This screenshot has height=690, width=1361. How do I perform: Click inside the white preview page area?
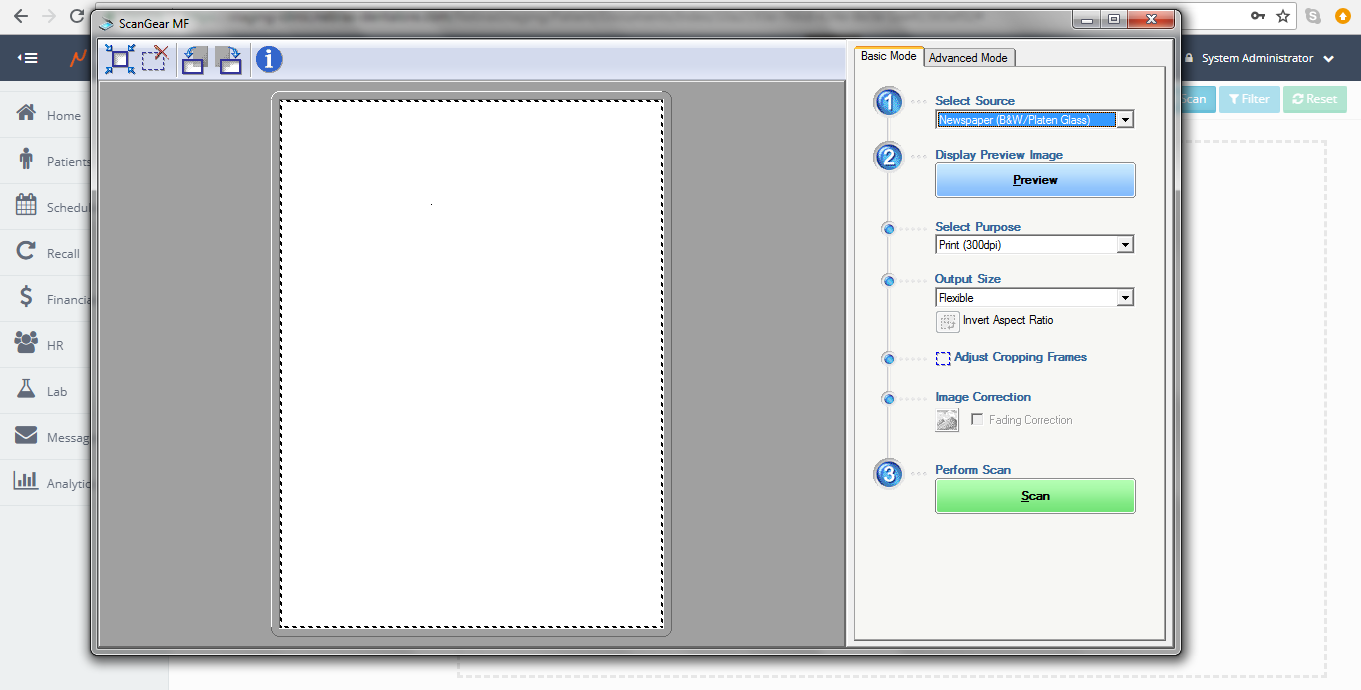[x=471, y=363]
